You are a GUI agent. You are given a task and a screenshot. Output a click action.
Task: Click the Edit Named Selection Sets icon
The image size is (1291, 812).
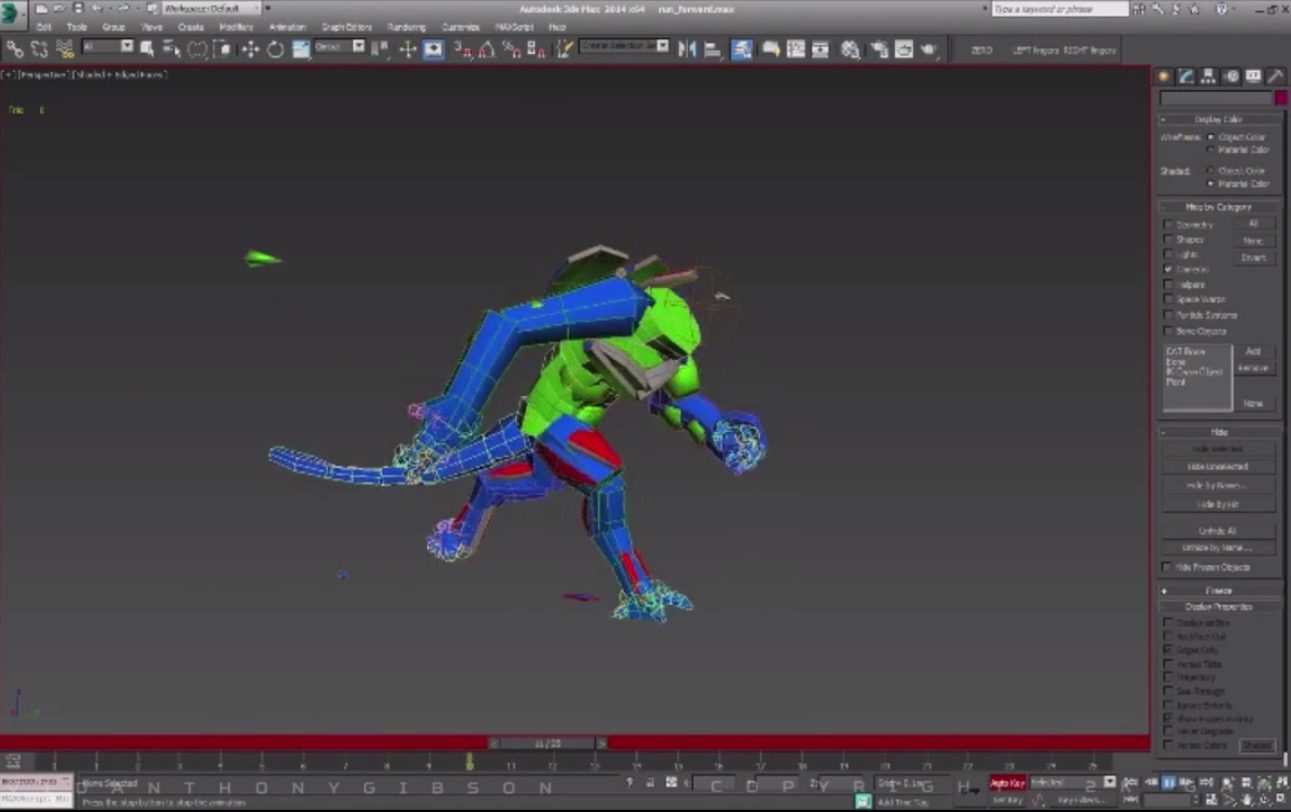coord(565,48)
